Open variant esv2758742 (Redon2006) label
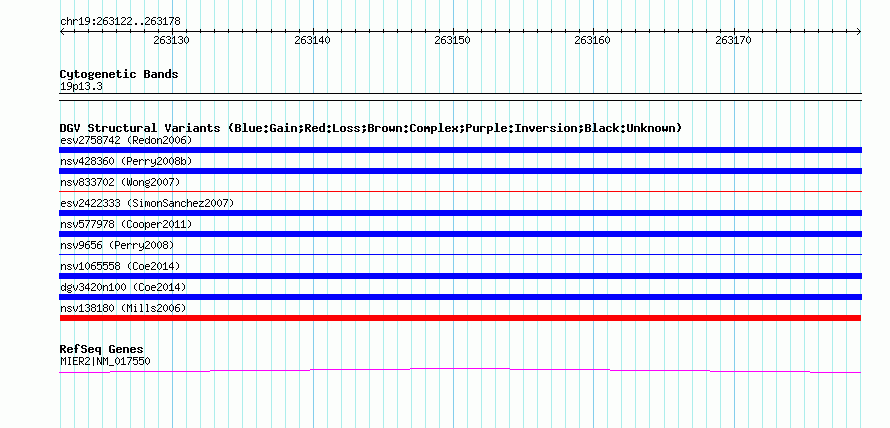Screen dimensions: 890x428 point(126,140)
